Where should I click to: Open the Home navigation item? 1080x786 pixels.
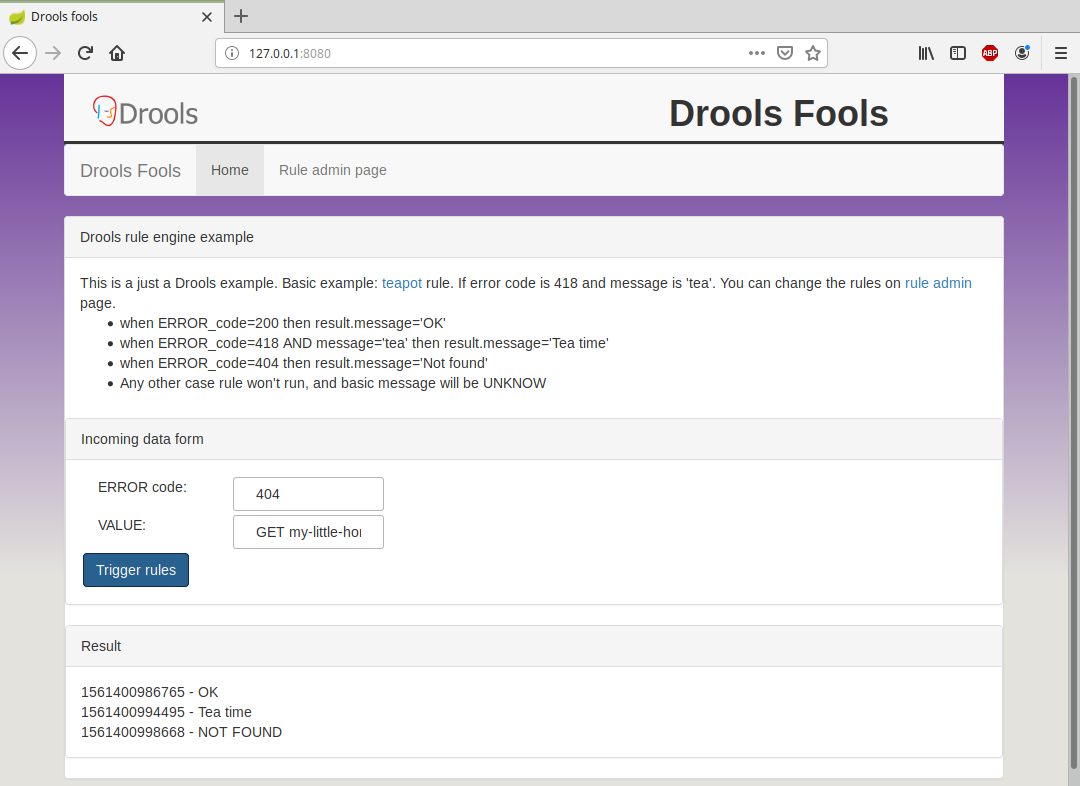(229, 170)
